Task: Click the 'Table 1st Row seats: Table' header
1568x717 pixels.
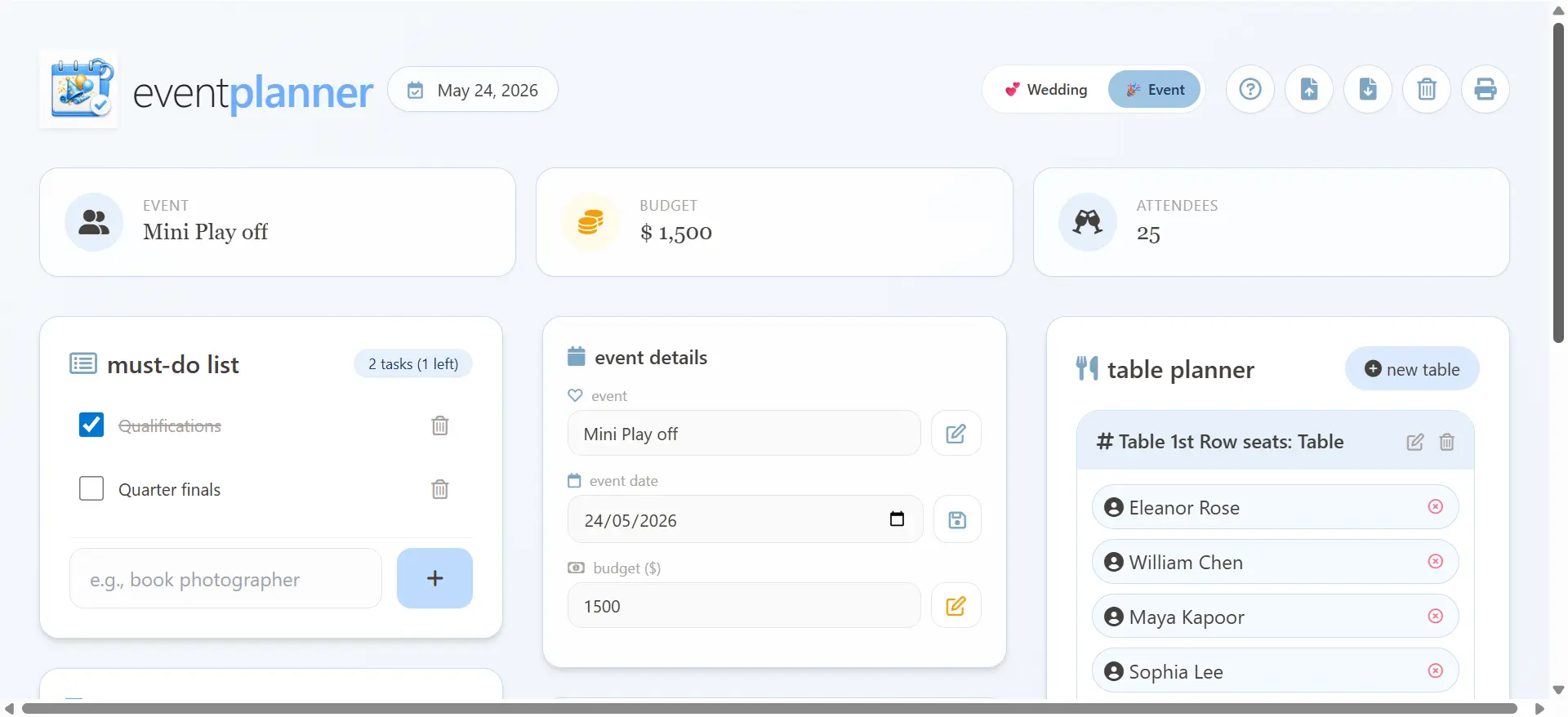Action: (1231, 442)
